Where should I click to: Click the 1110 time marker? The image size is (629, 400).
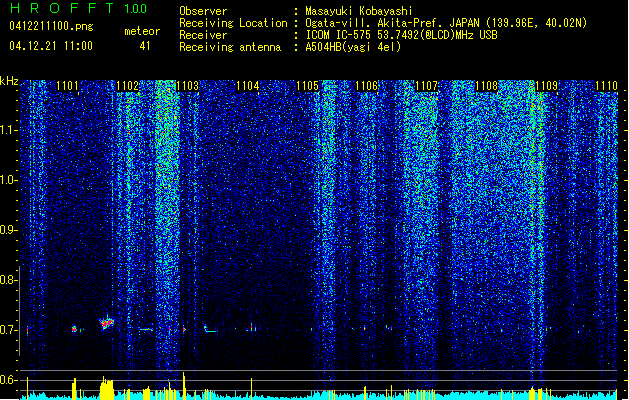pos(606,86)
